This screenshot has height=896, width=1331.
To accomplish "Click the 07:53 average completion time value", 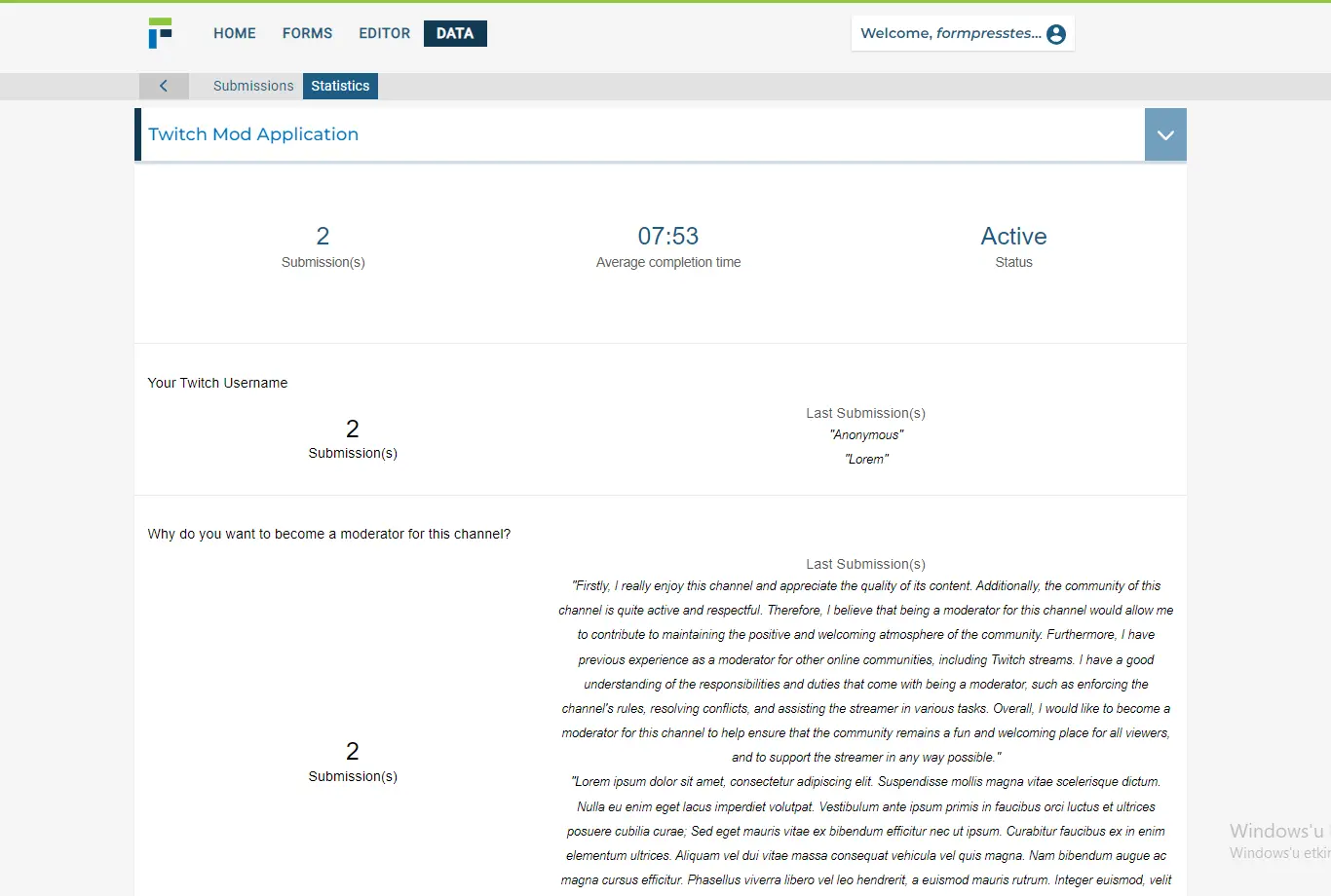I will pos(668,236).
